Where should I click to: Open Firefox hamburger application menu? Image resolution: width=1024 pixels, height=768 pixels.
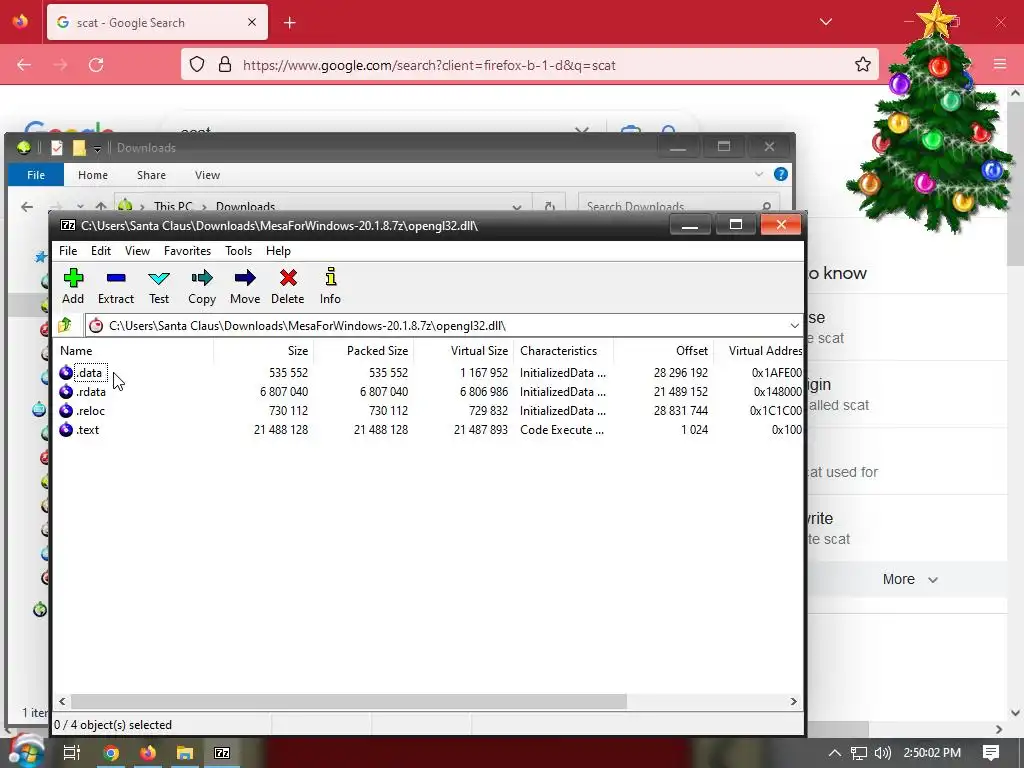(x=999, y=64)
